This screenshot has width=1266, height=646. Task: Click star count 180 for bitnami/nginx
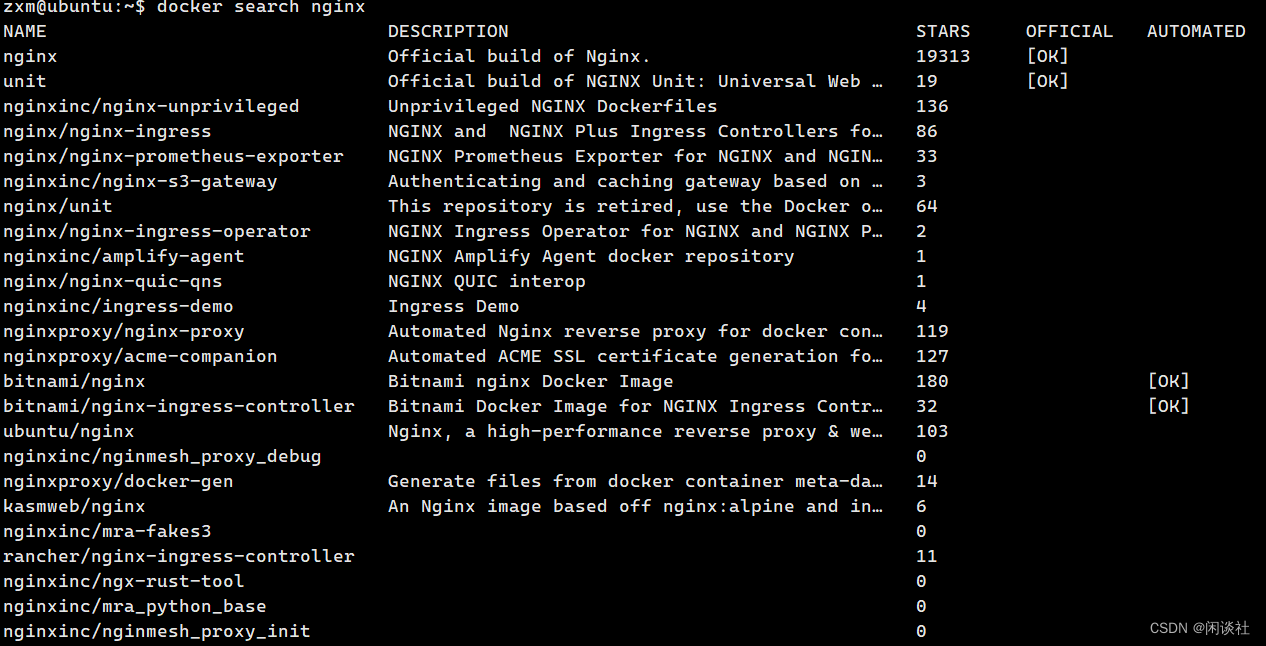coord(932,381)
